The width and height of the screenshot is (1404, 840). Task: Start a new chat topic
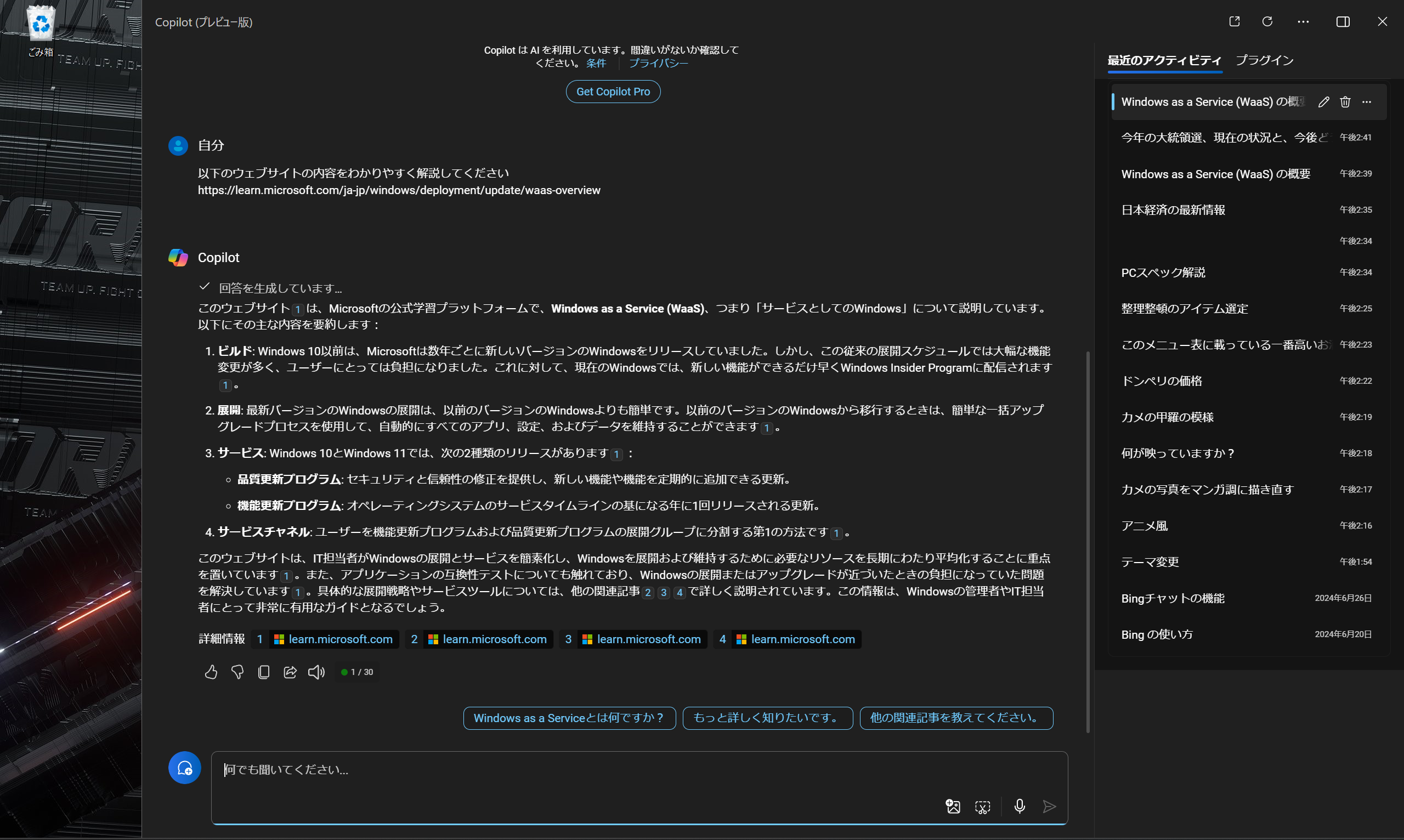184,768
